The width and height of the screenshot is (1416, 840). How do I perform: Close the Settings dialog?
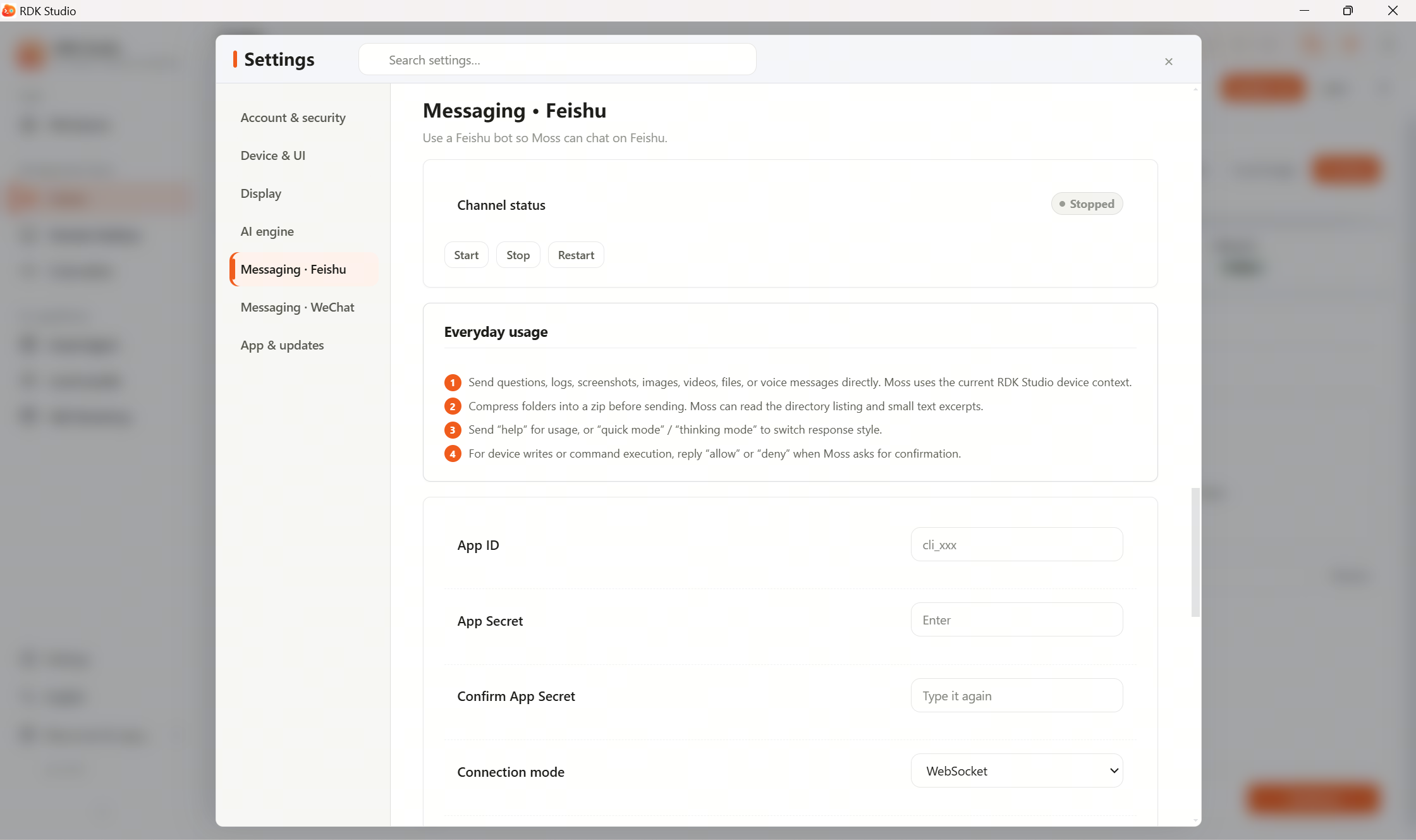point(1168,61)
